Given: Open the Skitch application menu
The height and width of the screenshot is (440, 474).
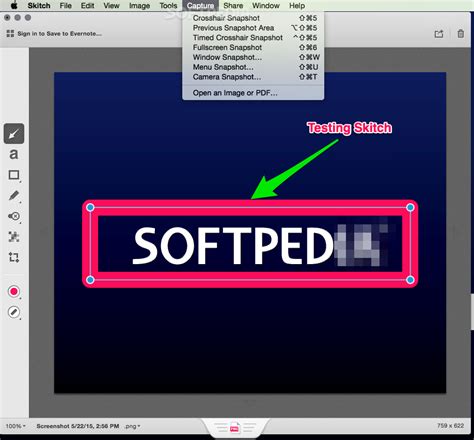Looking at the screenshot, I should tap(39, 6).
